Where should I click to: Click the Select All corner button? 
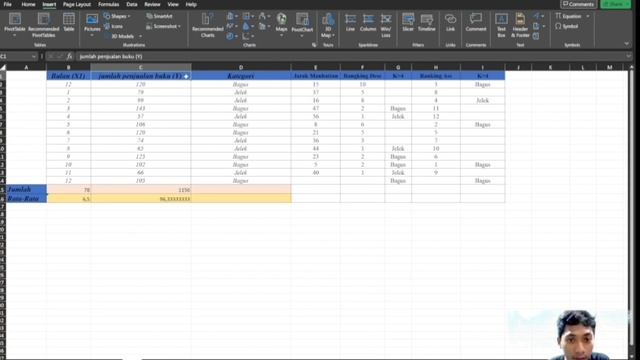point(3,67)
